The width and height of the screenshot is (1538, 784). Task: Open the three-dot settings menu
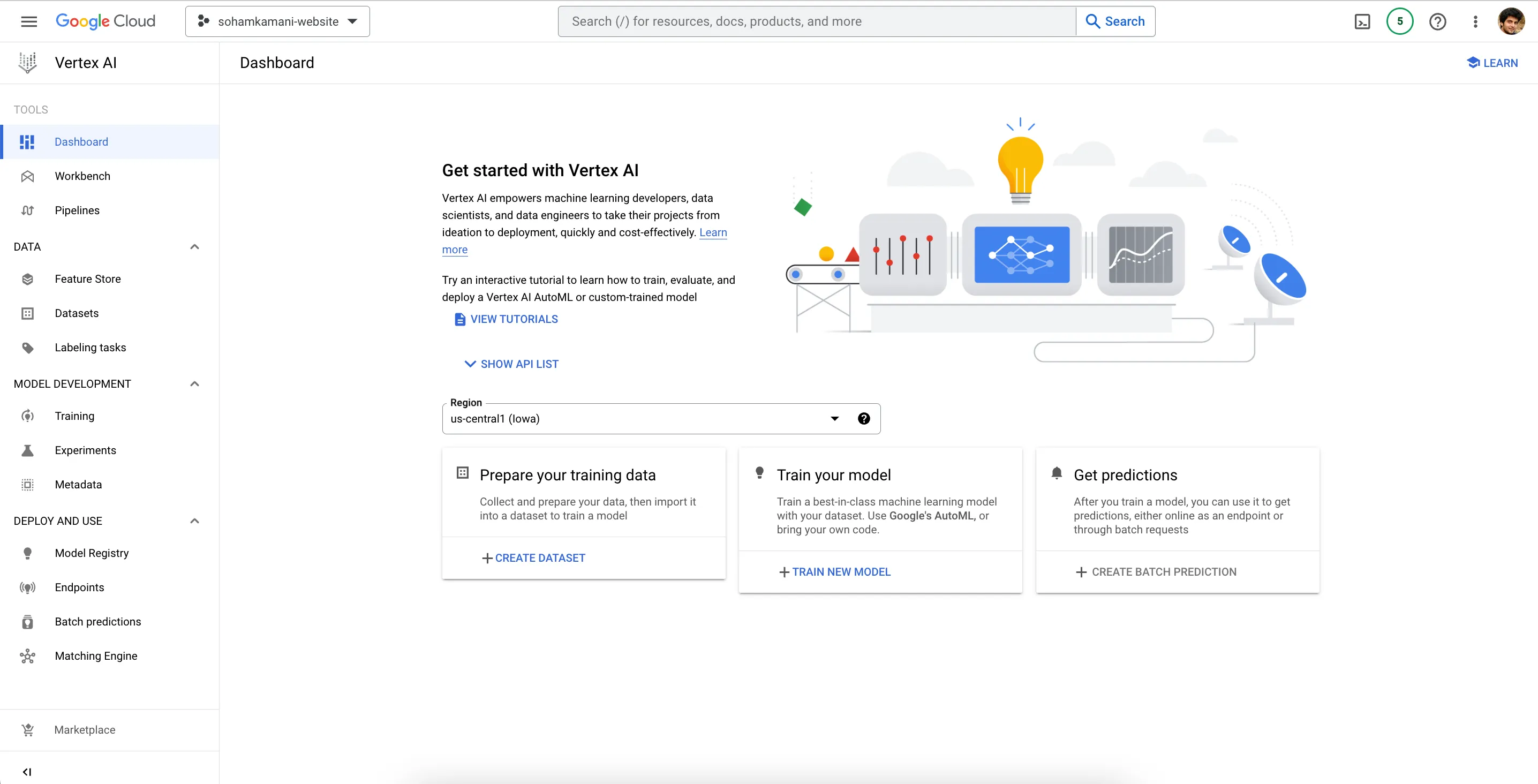[x=1475, y=21]
